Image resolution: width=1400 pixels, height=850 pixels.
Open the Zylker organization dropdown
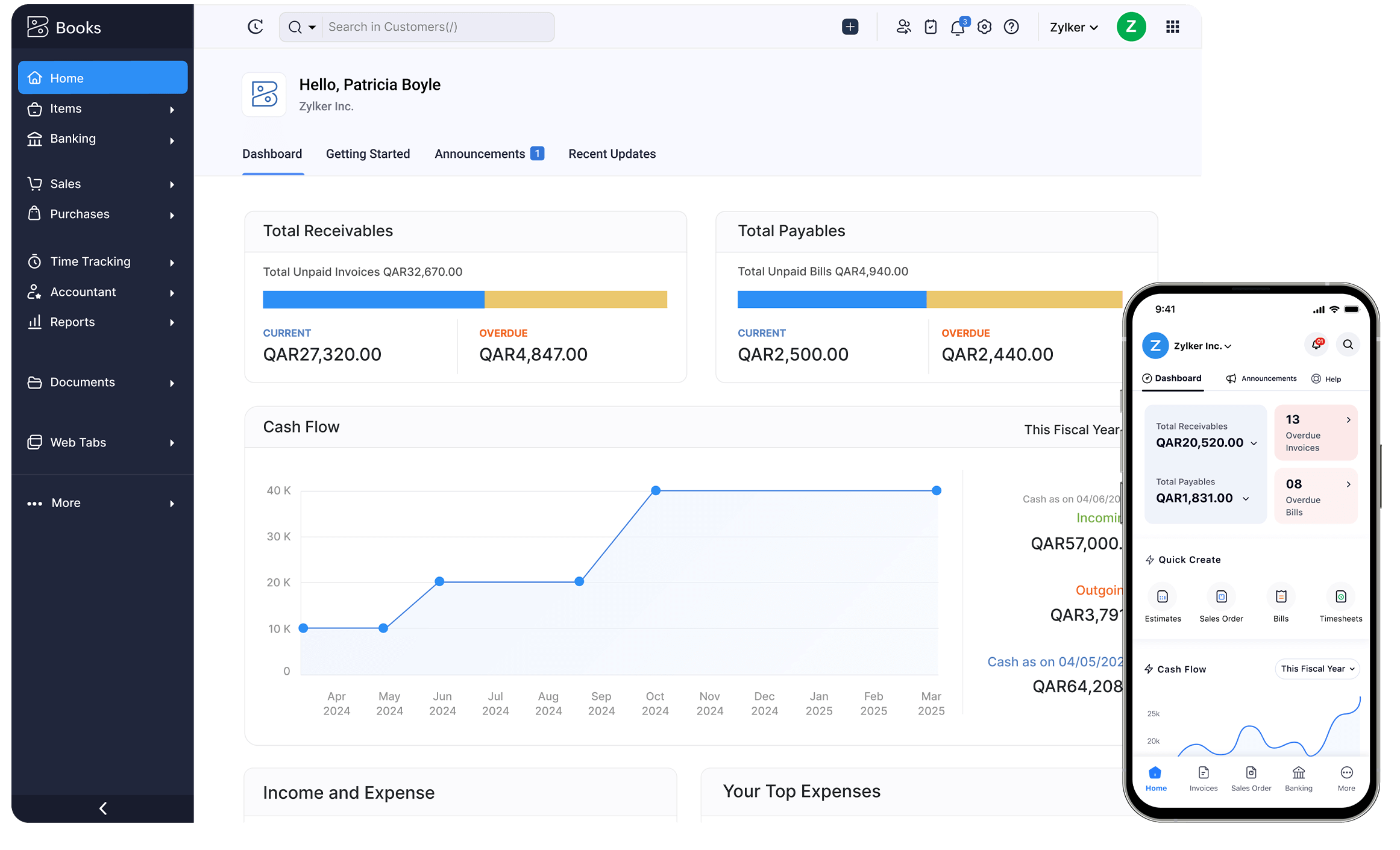(1073, 27)
